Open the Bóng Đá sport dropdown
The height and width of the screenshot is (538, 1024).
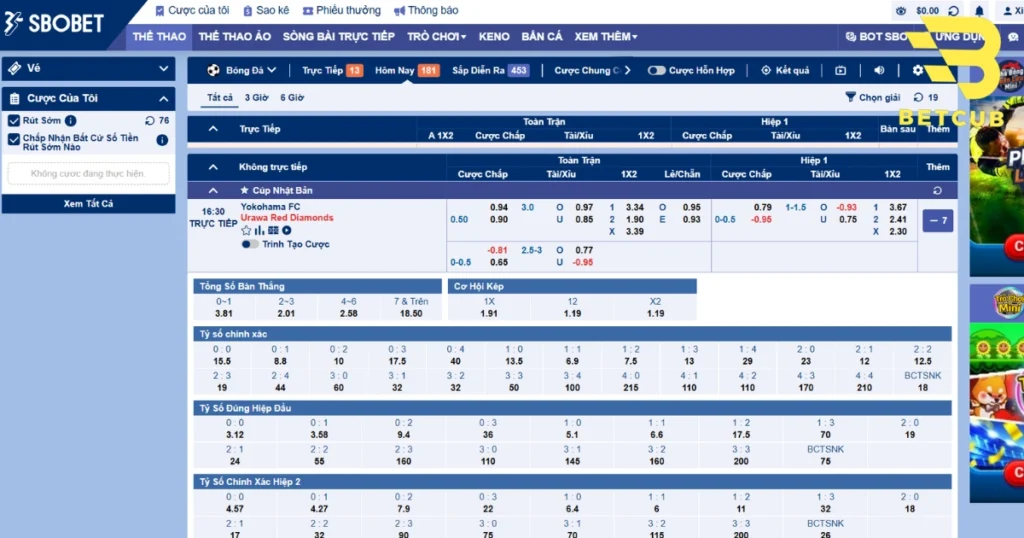point(242,71)
